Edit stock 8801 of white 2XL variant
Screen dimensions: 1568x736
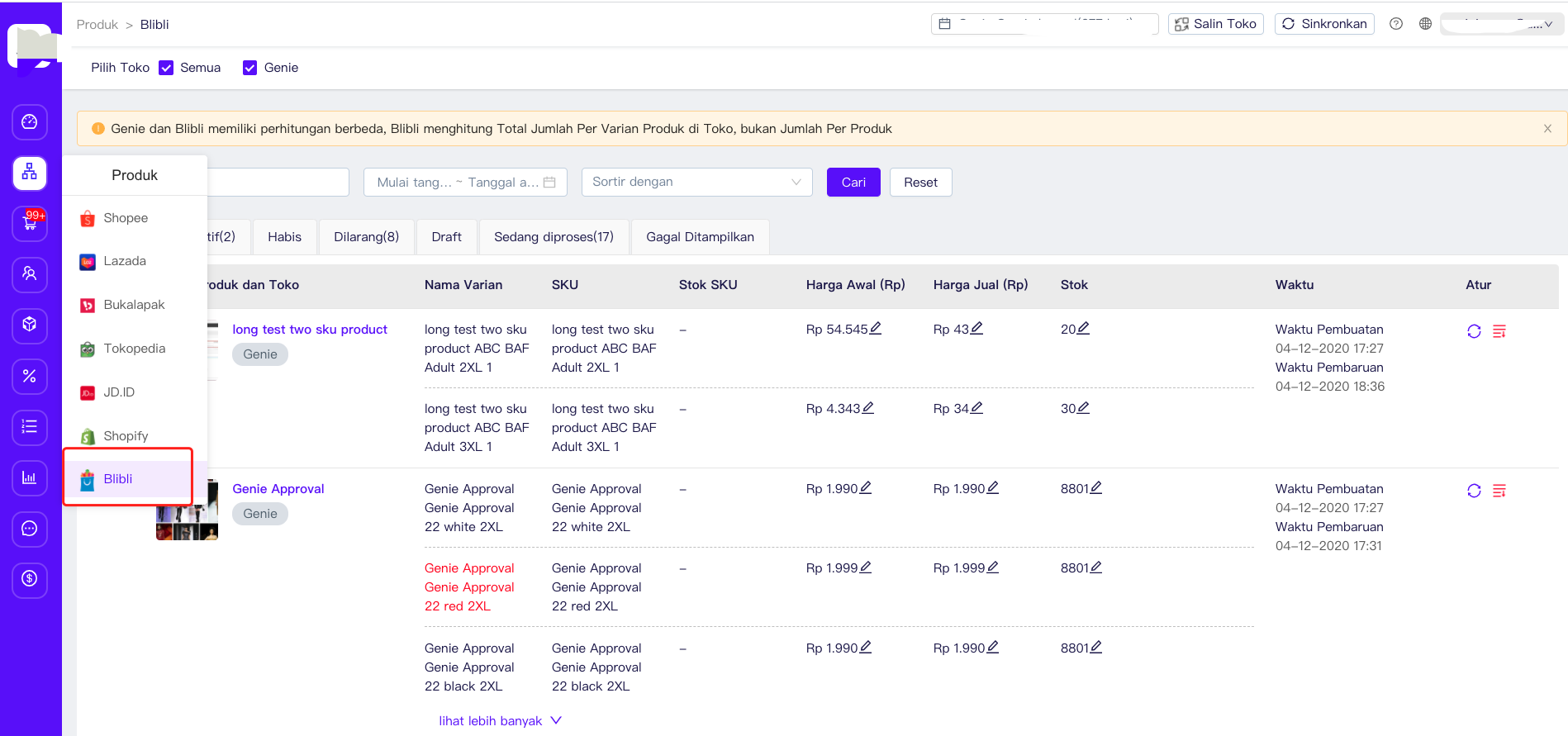1095,487
